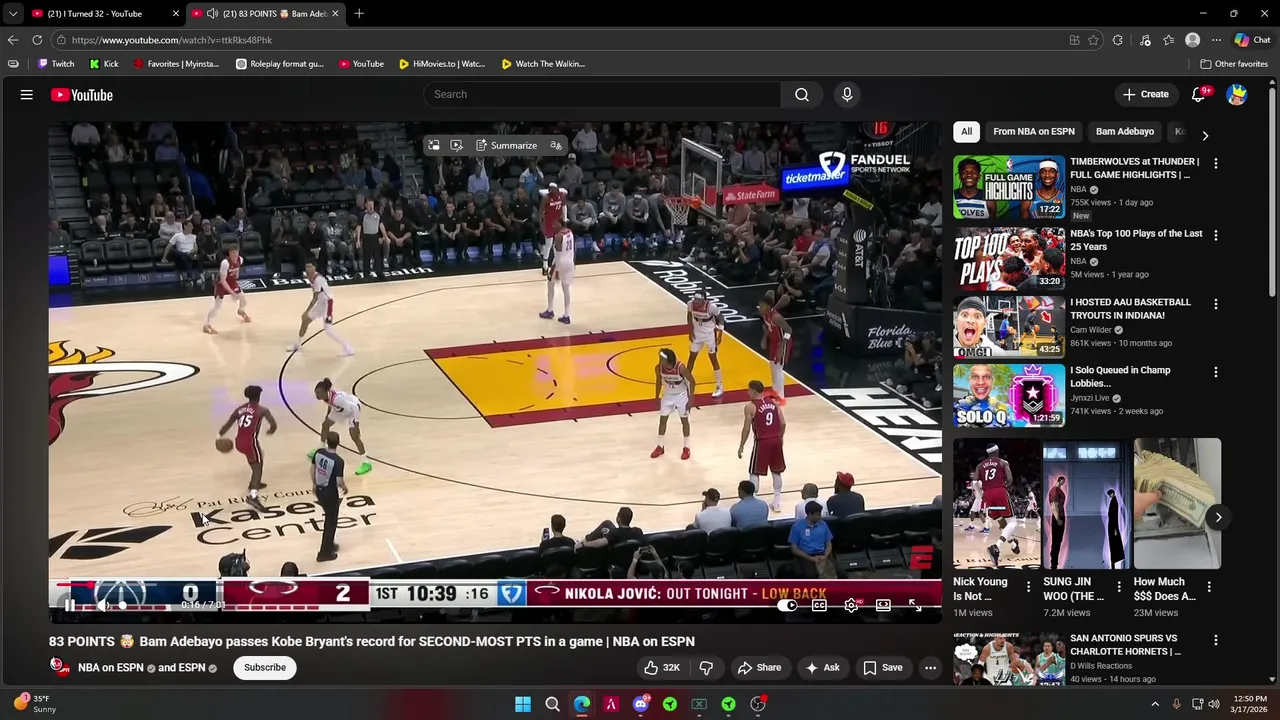Open the Kick bookmark
The image size is (1280, 720).
pos(104,64)
